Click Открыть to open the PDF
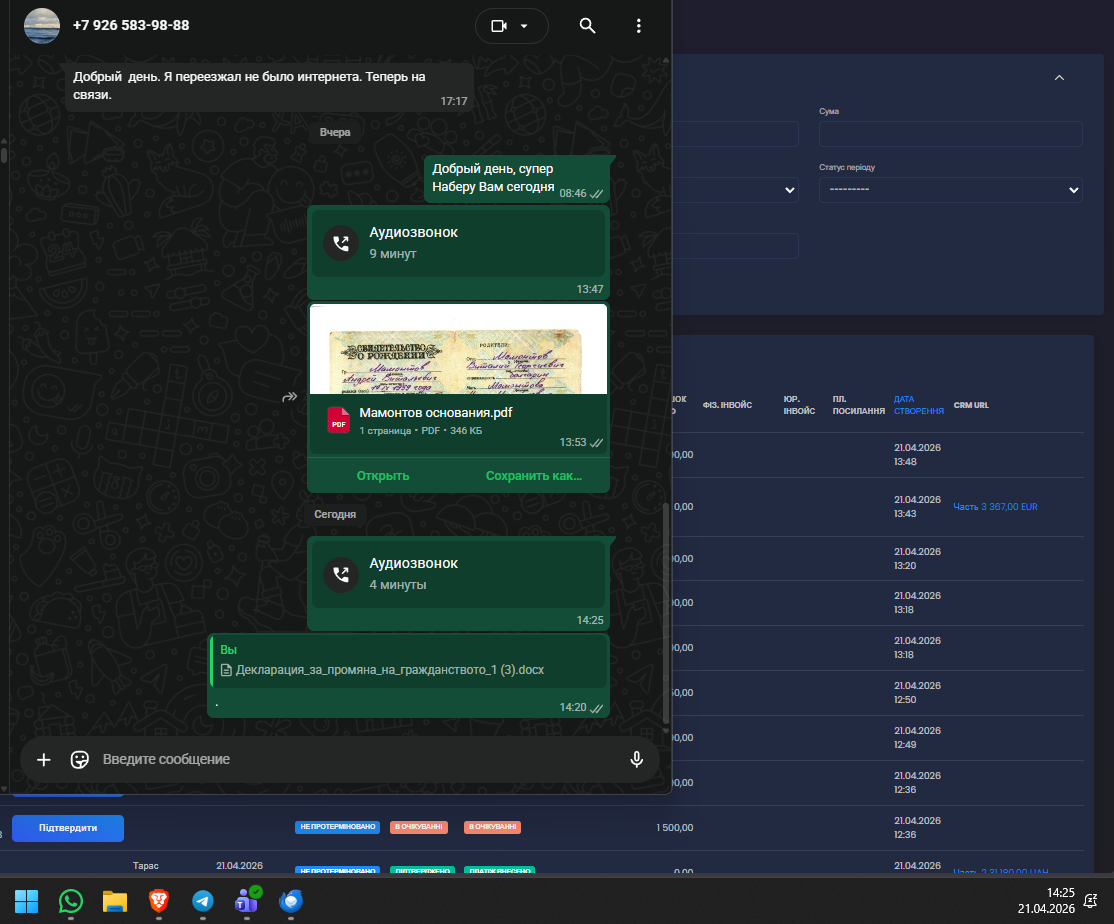 tap(383, 476)
